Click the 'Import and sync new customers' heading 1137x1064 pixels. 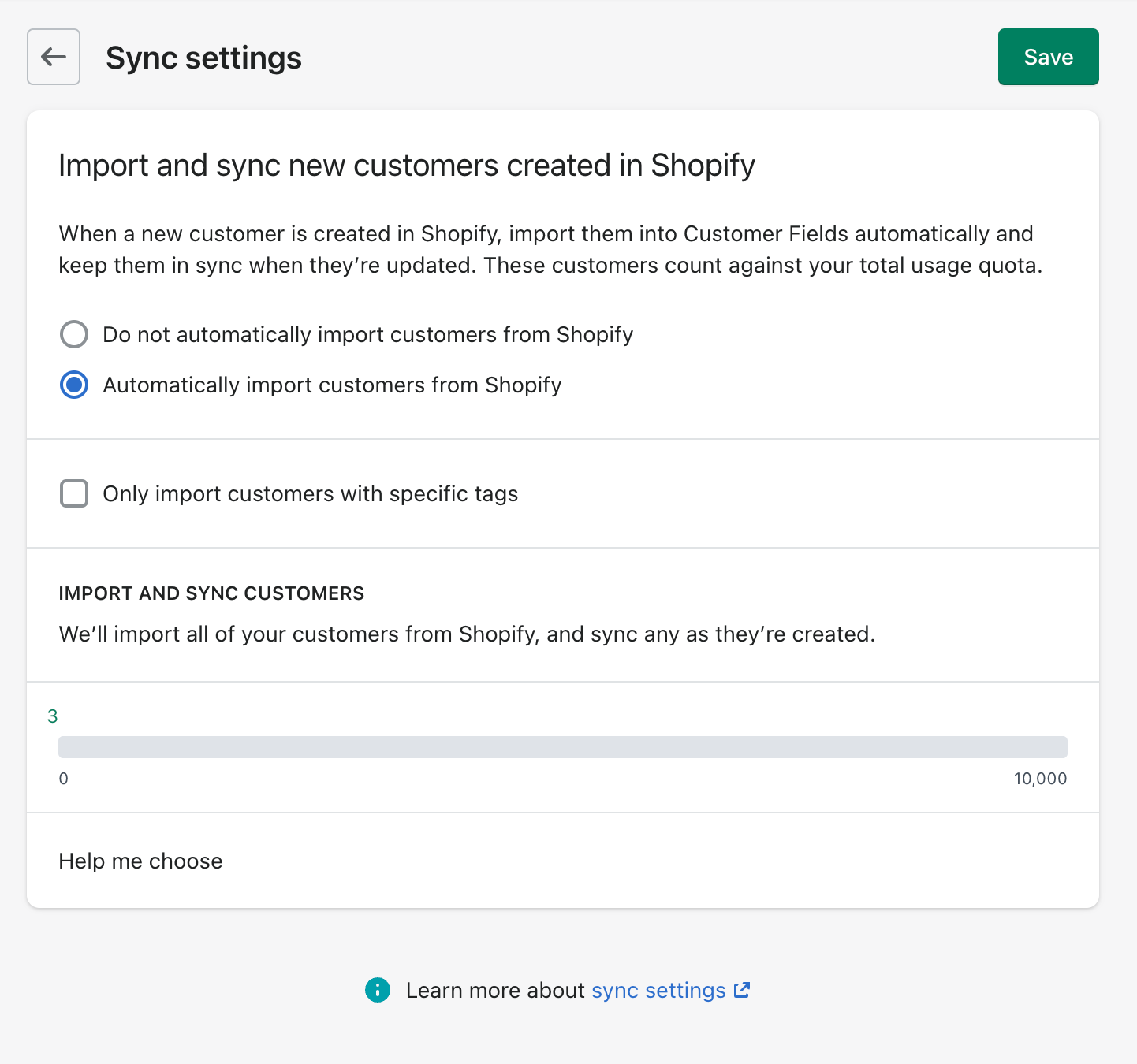(x=407, y=166)
